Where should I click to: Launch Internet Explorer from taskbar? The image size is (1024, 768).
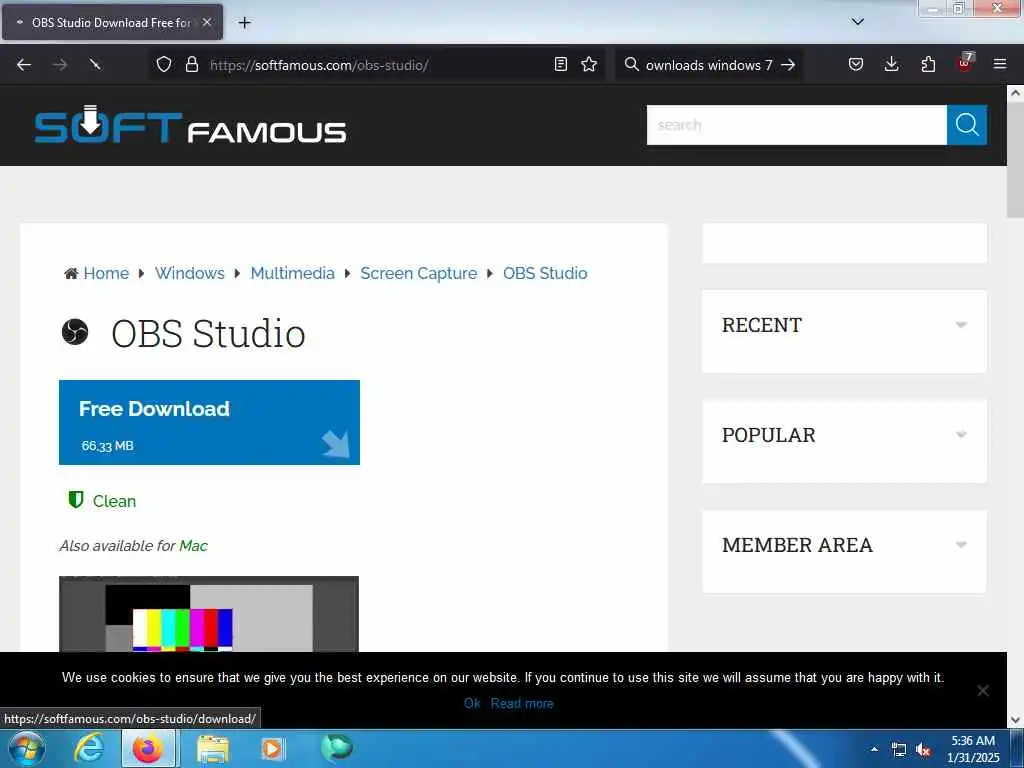click(x=89, y=748)
